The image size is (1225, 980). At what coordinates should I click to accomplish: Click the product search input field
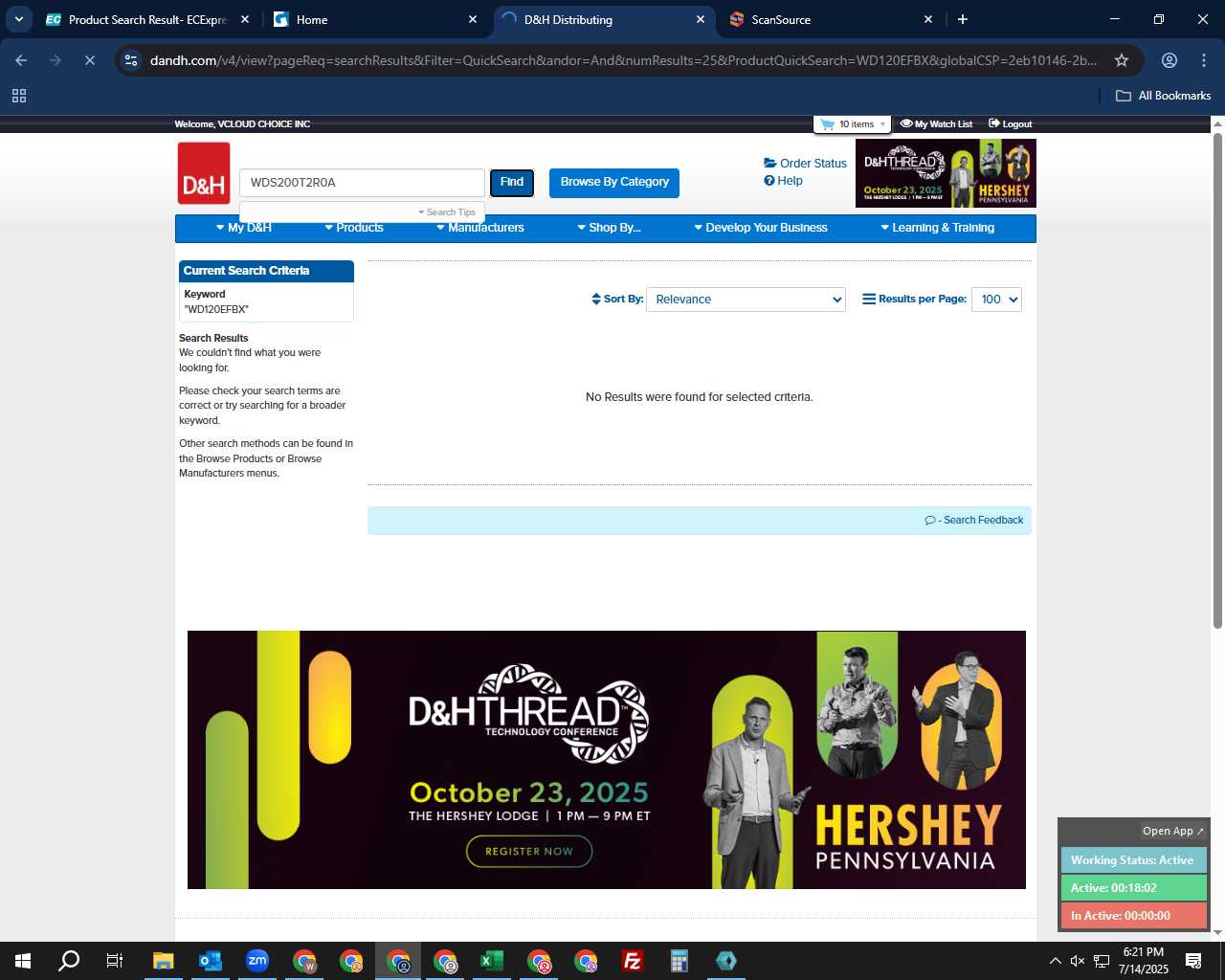pyautogui.click(x=362, y=183)
